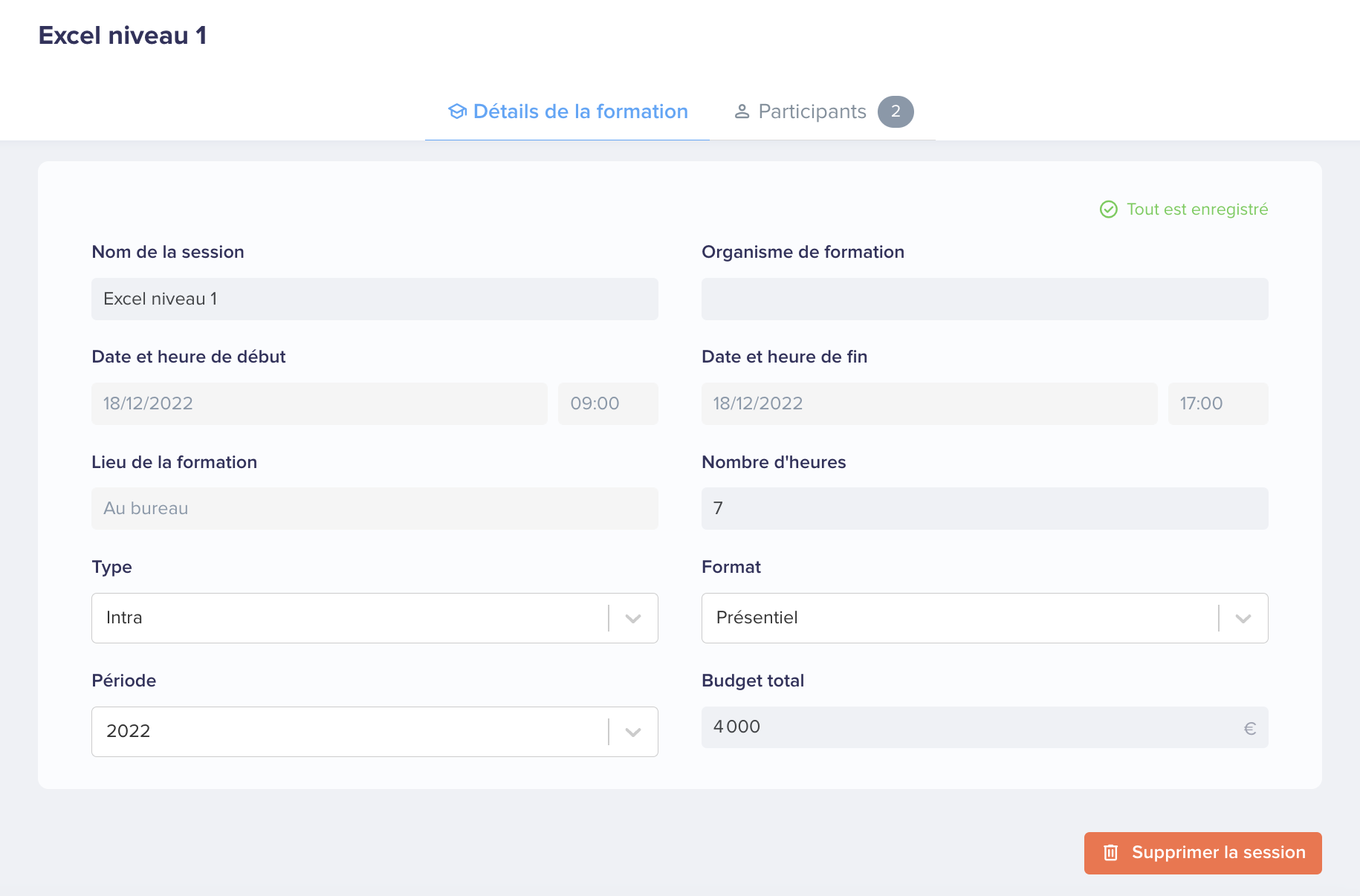Image resolution: width=1360 pixels, height=896 pixels.
Task: Focus the Organisme de formation input
Action: click(x=985, y=299)
